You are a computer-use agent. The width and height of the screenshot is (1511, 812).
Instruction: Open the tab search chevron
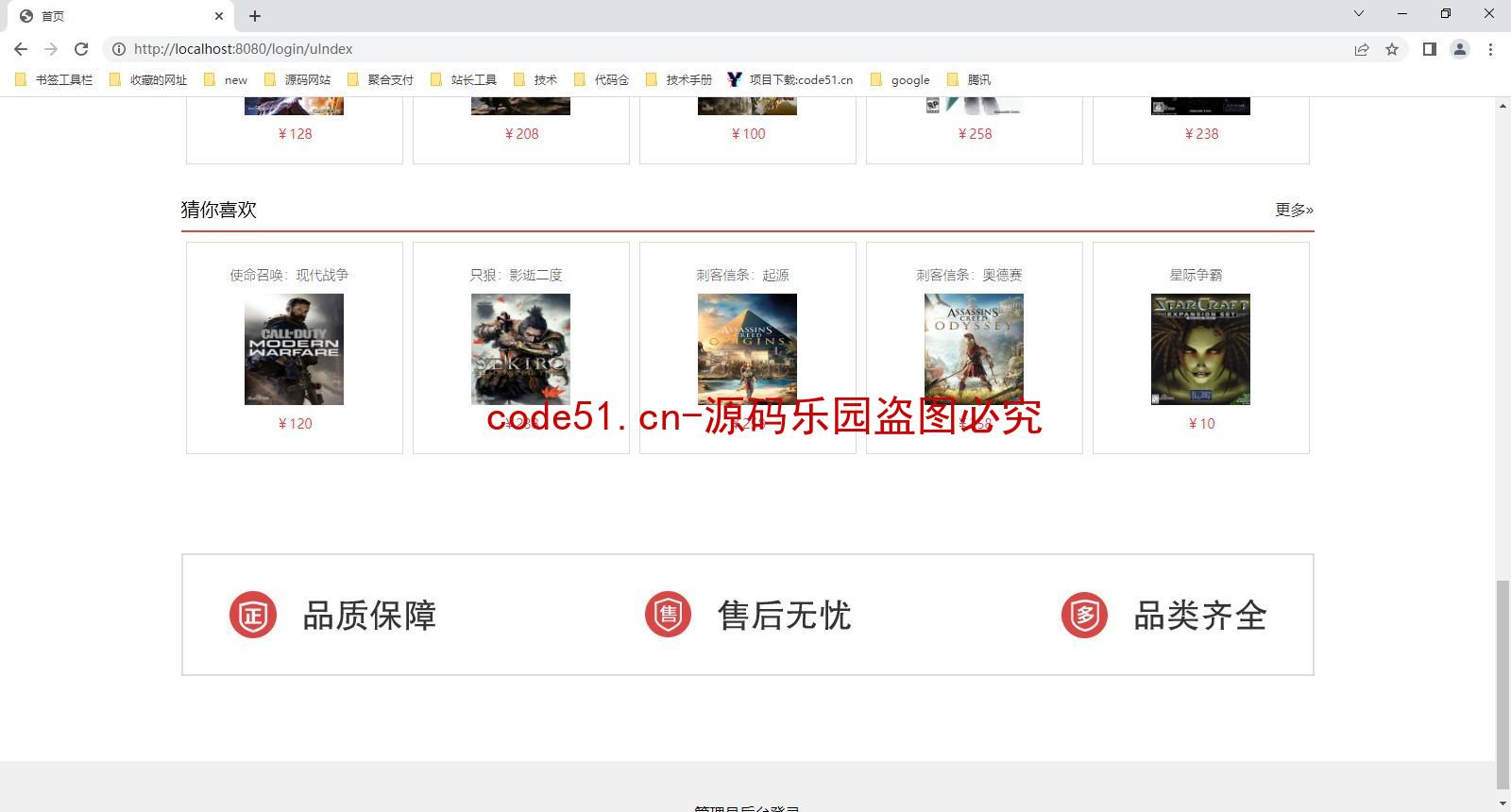1359,13
